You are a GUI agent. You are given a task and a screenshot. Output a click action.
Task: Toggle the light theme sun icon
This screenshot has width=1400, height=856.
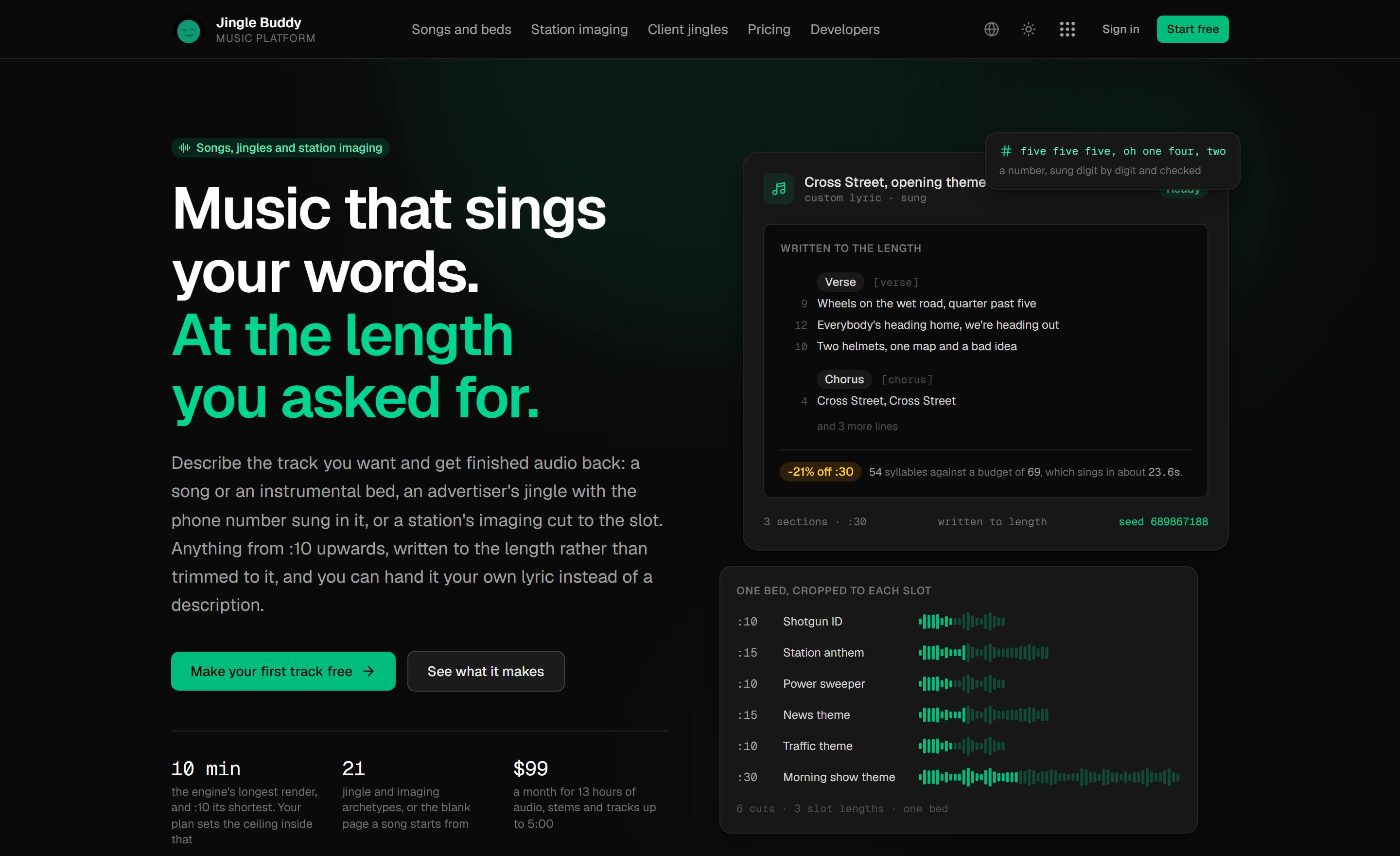pos(1029,29)
